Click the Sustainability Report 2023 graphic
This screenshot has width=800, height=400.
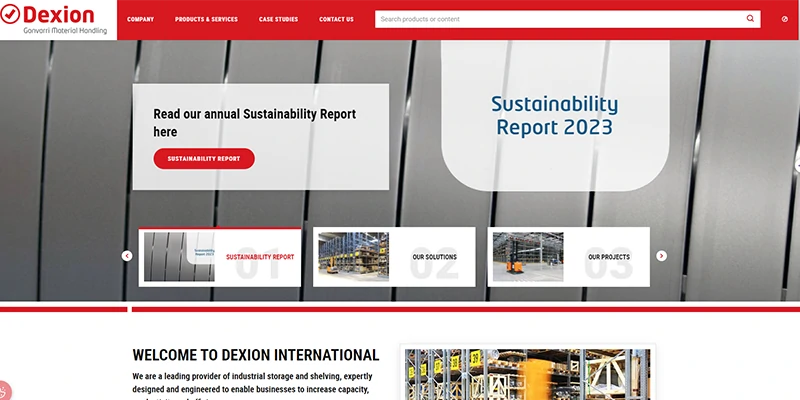click(x=555, y=116)
